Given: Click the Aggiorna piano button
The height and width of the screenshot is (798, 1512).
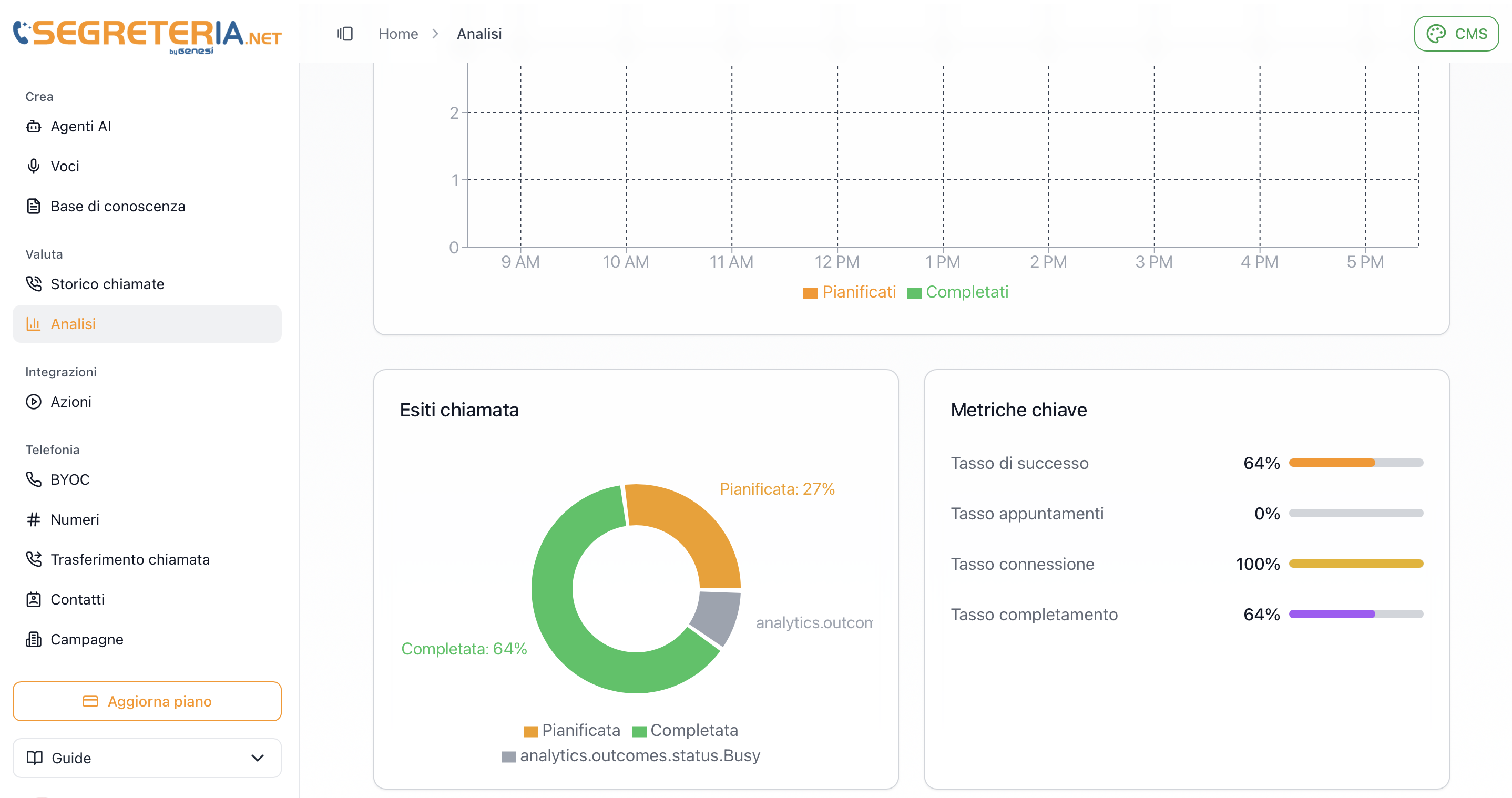Looking at the screenshot, I should [147, 701].
